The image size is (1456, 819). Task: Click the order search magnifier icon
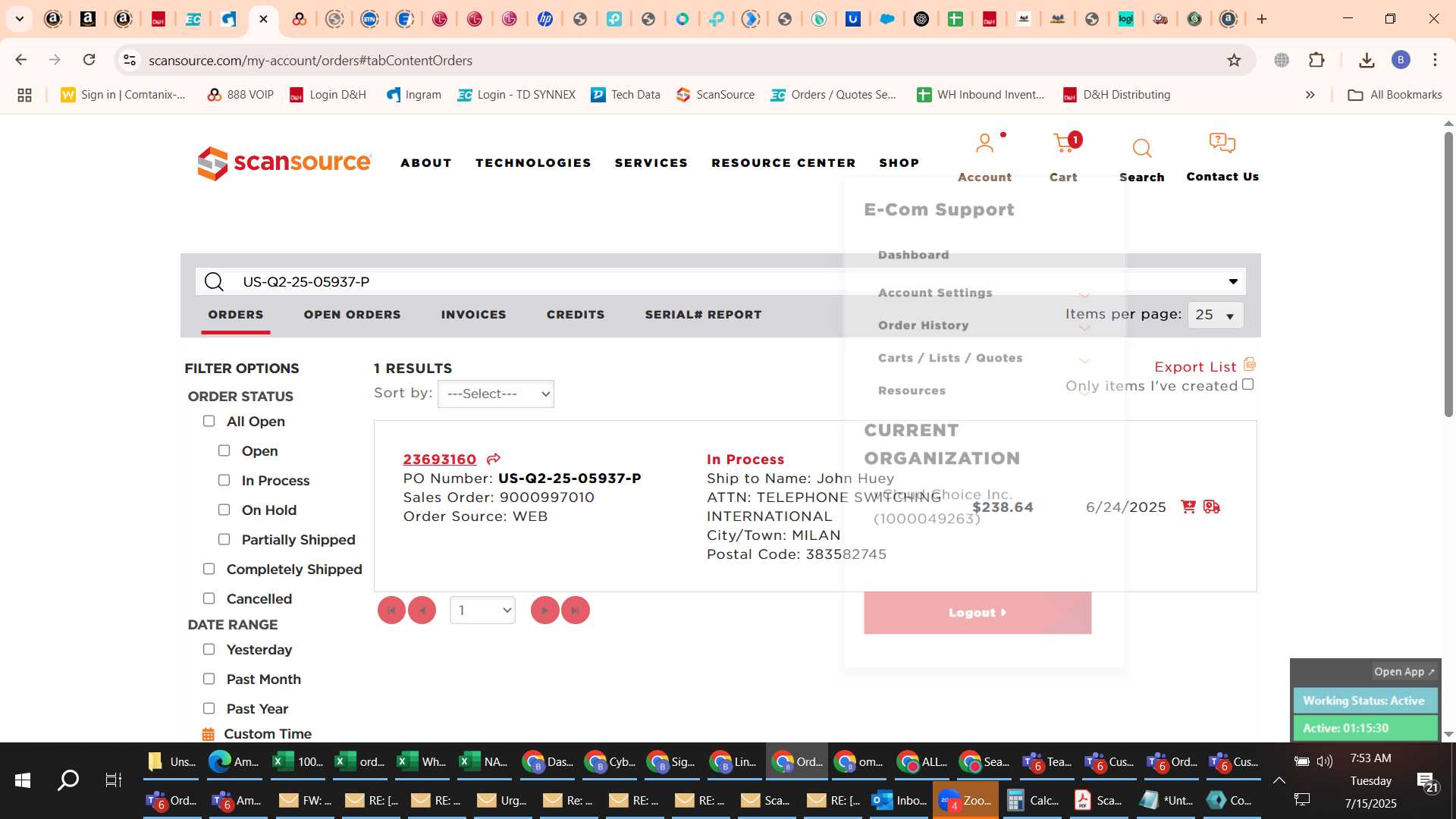[x=215, y=282]
